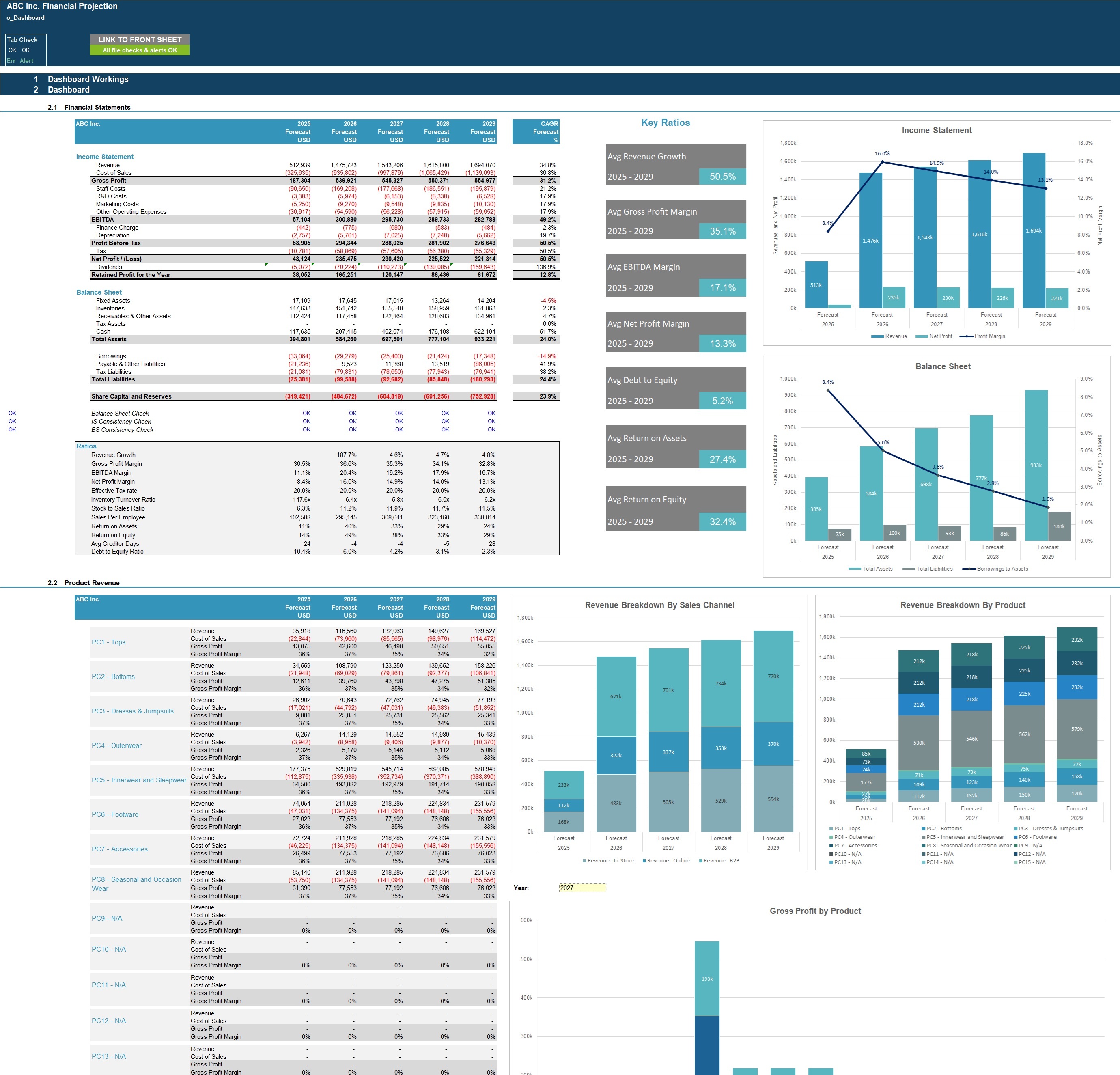Select the Revenue Growth 2026 value 187.7%
1120x1075 pixels.
(x=346, y=455)
